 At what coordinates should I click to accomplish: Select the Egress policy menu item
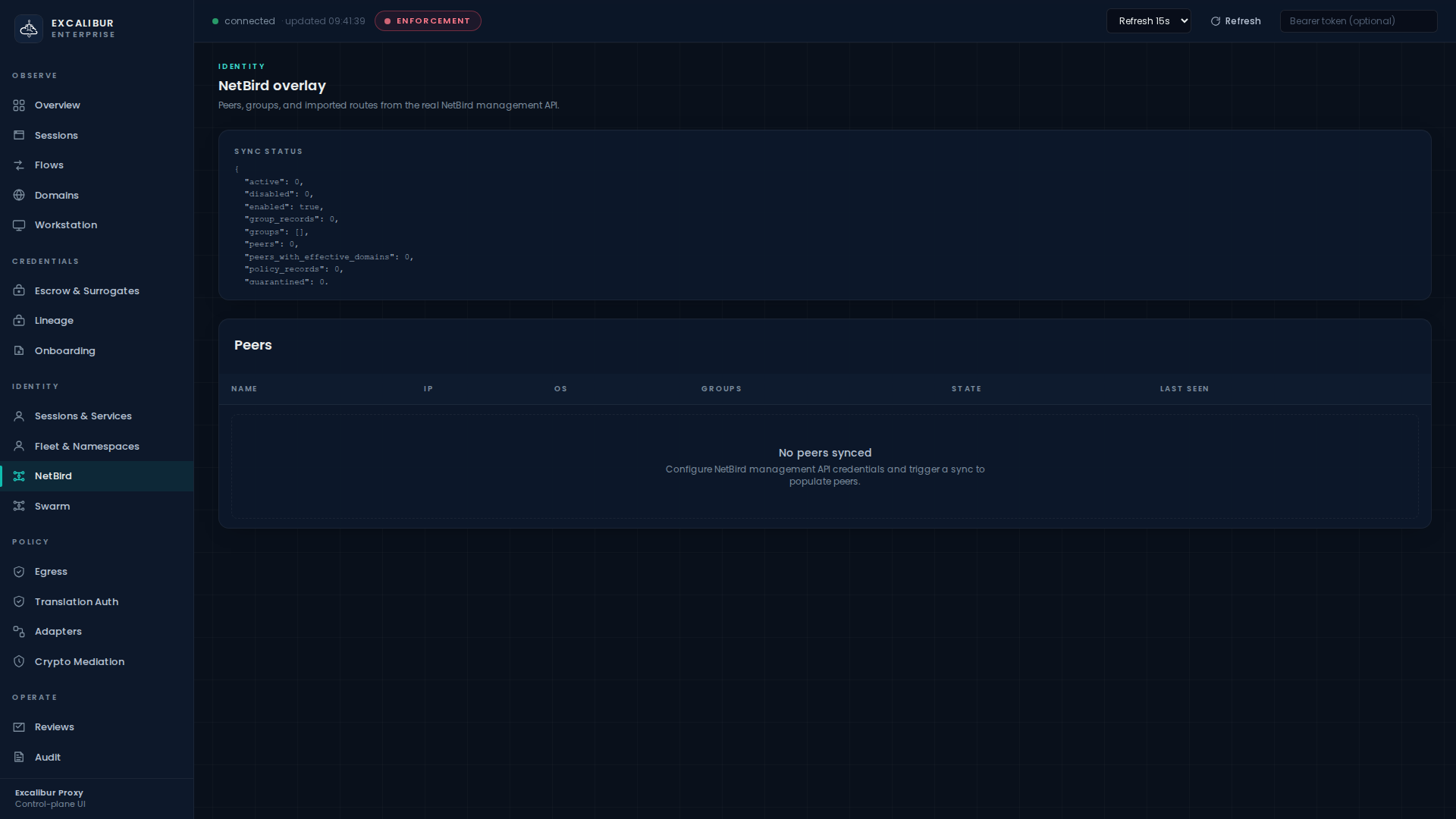tap(51, 572)
